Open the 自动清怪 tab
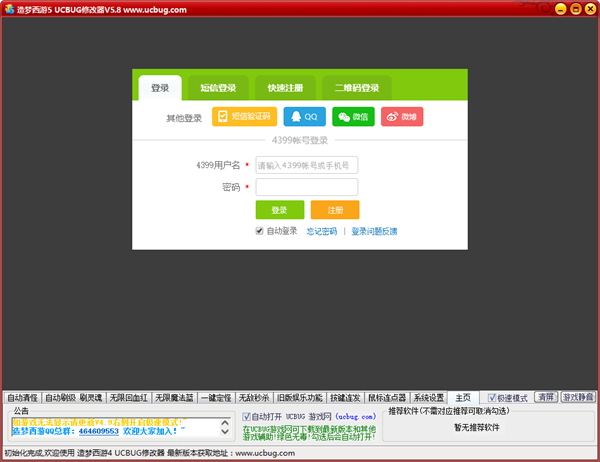The height and width of the screenshot is (462, 600). pyautogui.click(x=23, y=398)
